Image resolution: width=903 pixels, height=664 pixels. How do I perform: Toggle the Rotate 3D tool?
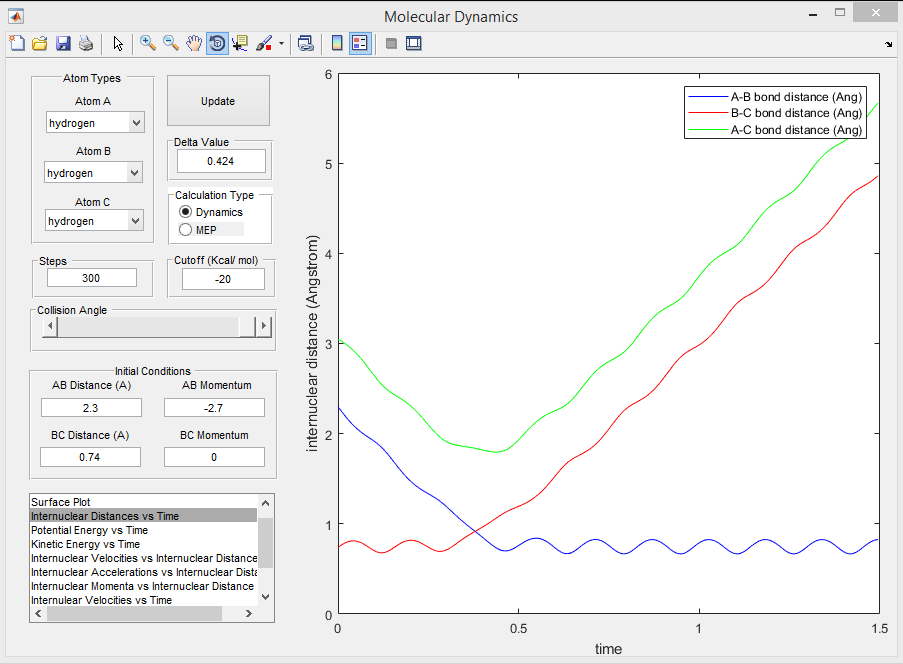pos(217,43)
